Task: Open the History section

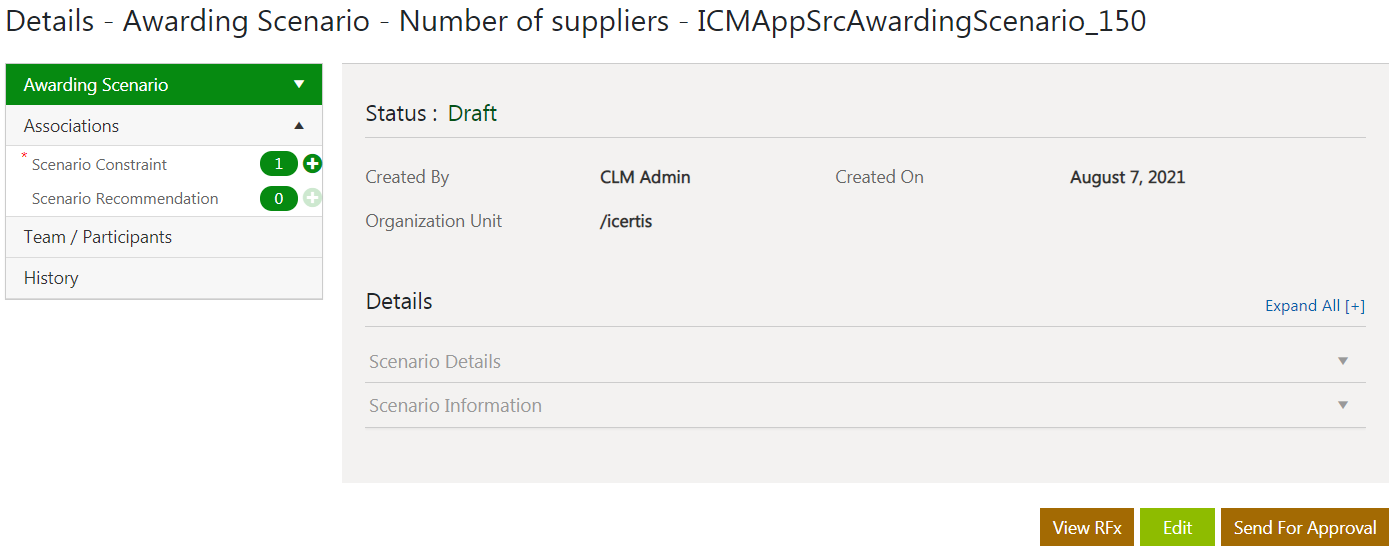Action: (51, 278)
